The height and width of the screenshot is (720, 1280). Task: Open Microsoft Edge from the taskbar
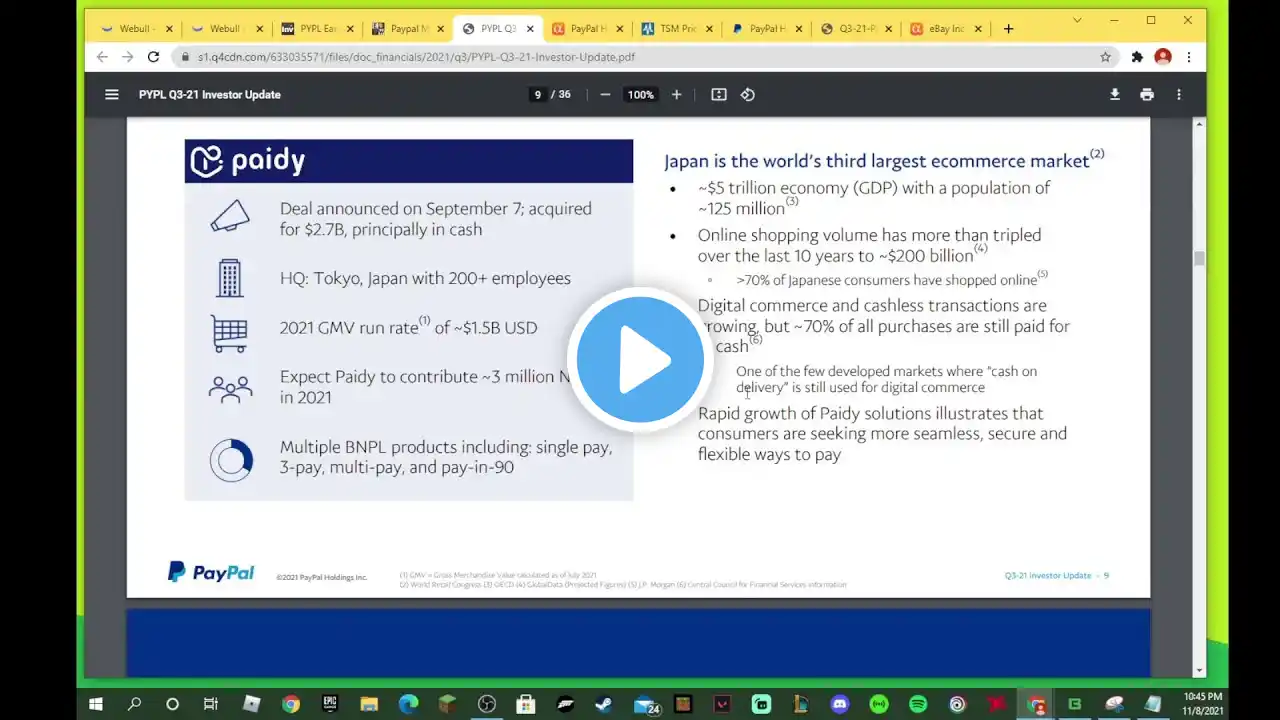[x=408, y=704]
